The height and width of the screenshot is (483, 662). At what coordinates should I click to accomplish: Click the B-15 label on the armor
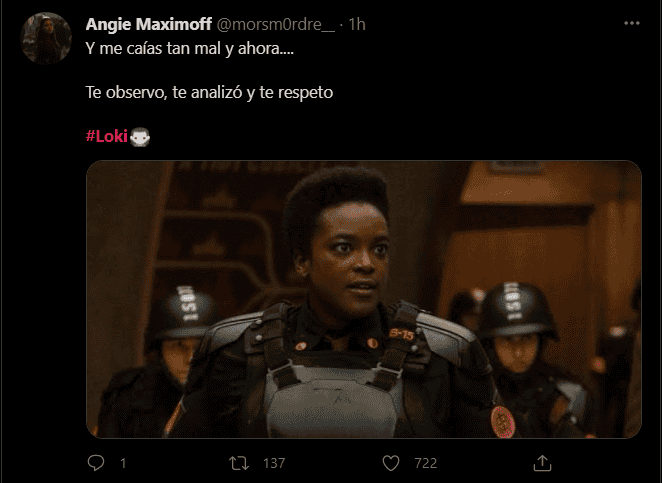point(401,334)
